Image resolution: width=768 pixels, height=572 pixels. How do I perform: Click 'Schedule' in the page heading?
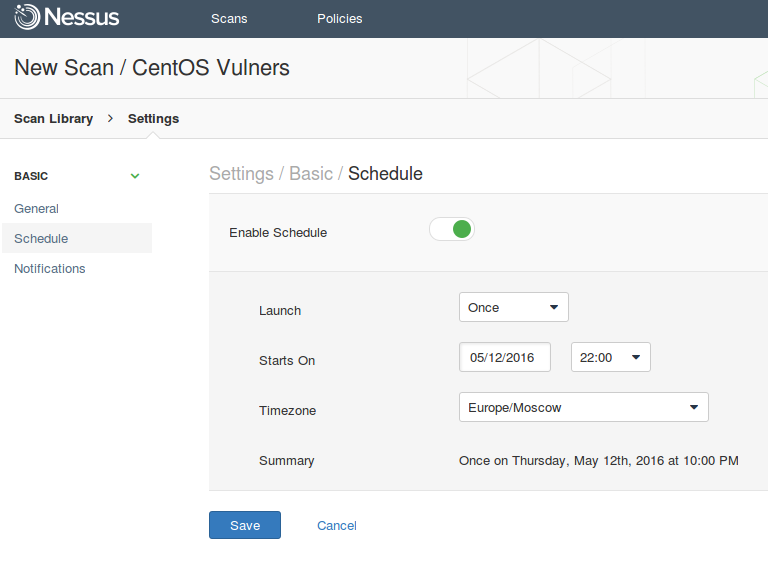(385, 174)
